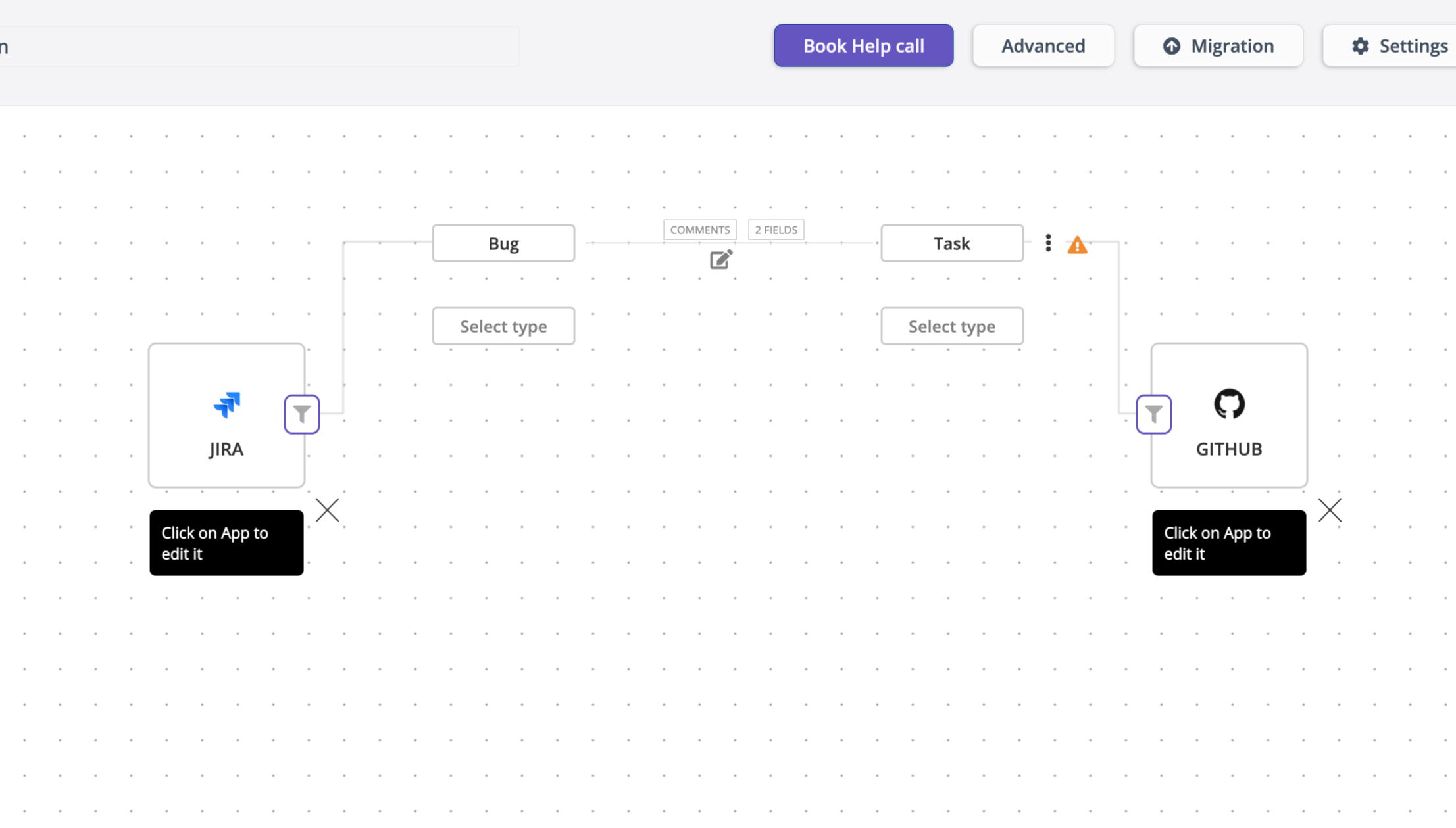Click the GitHub octocat logo
The width and height of the screenshot is (1456, 828).
point(1228,404)
